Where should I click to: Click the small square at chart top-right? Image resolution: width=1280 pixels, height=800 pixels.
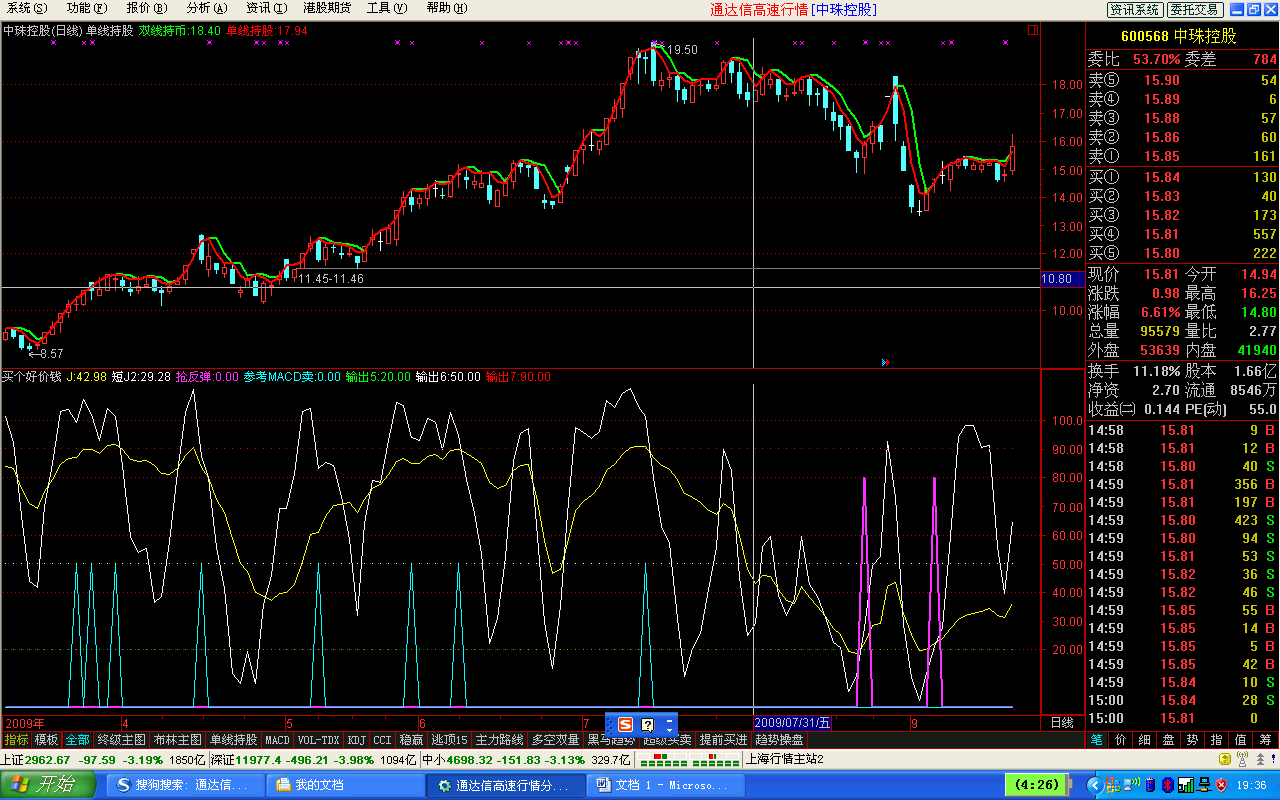click(x=1033, y=30)
